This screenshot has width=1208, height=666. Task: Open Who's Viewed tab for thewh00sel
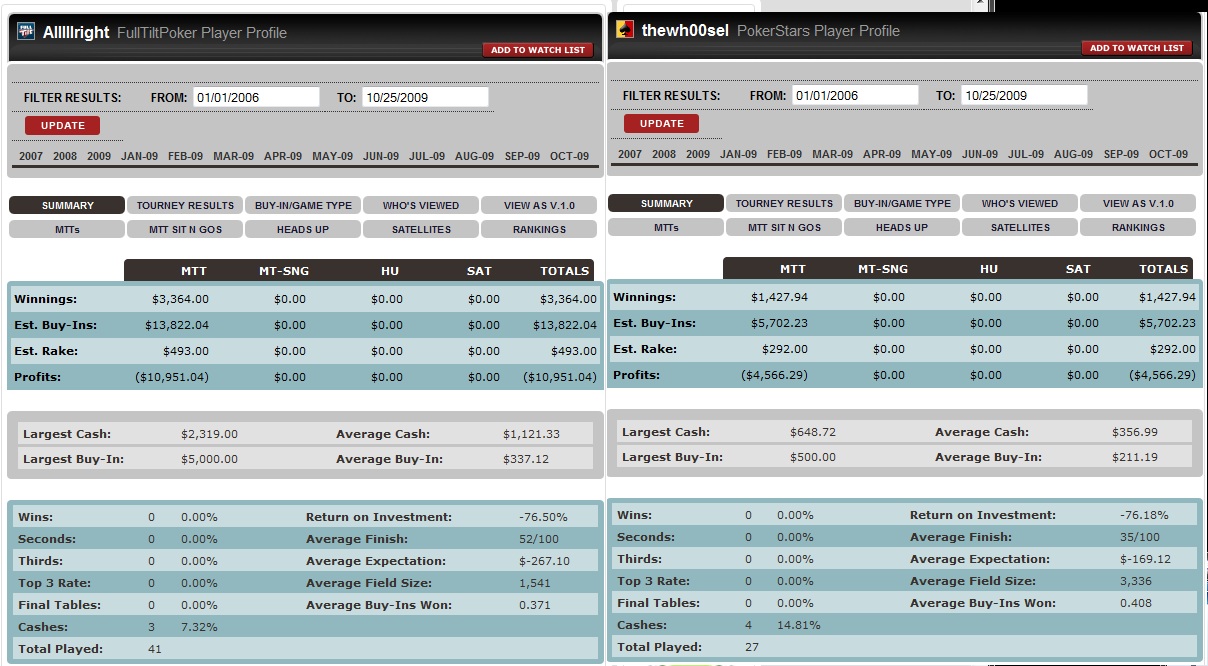pos(1020,203)
